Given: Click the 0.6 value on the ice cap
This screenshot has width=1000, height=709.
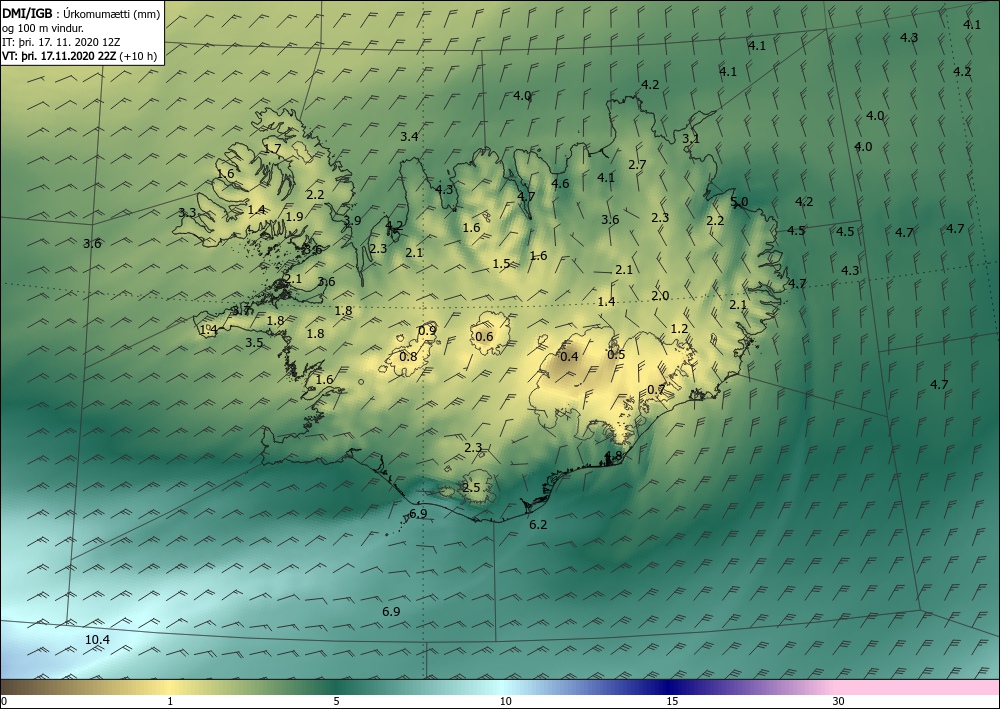Looking at the screenshot, I should coord(484,337).
